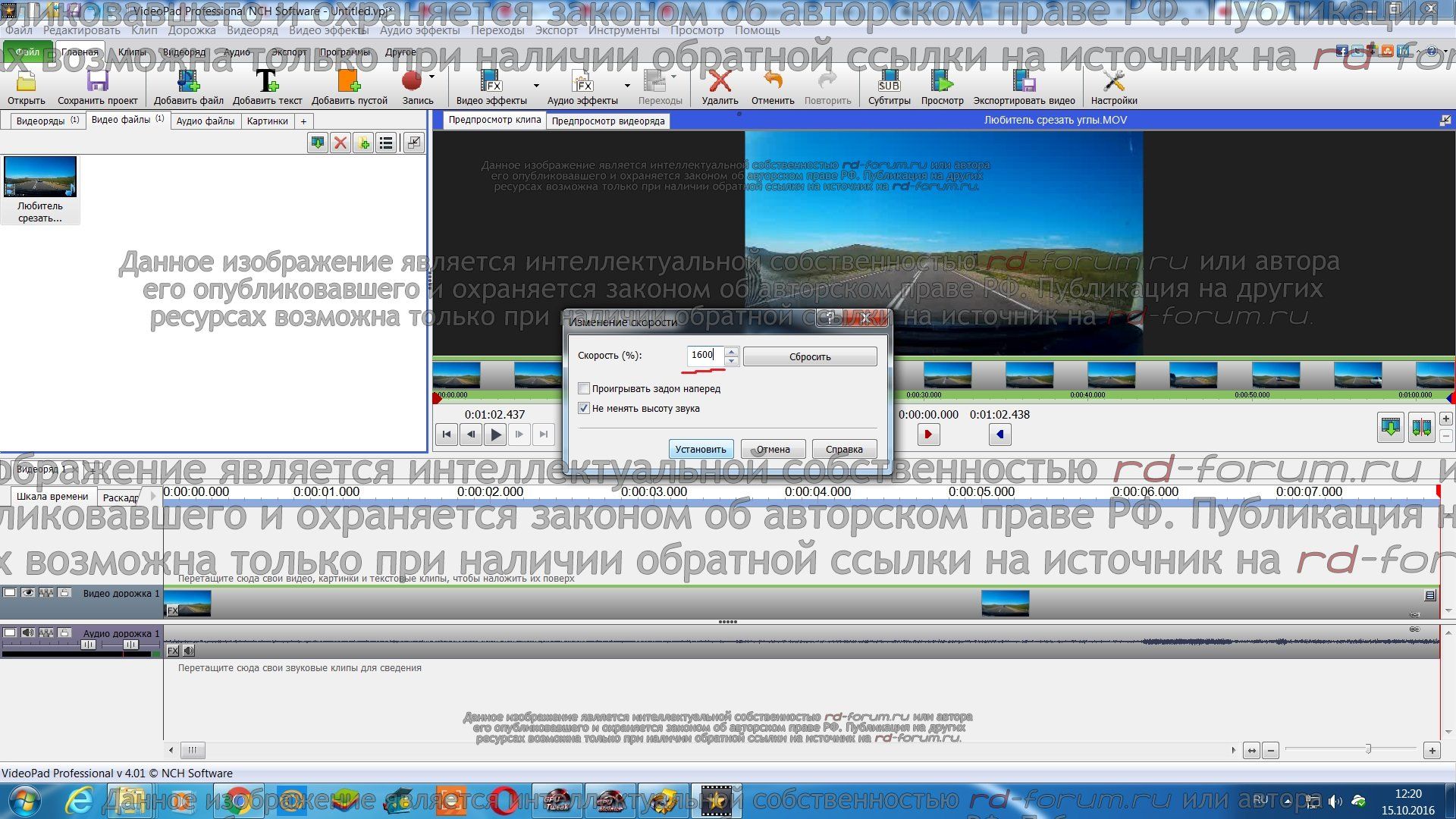Image resolution: width=1456 pixels, height=819 pixels.
Task: Toggle link-tracks icon on Видео дорожка 1
Action: tap(46, 592)
